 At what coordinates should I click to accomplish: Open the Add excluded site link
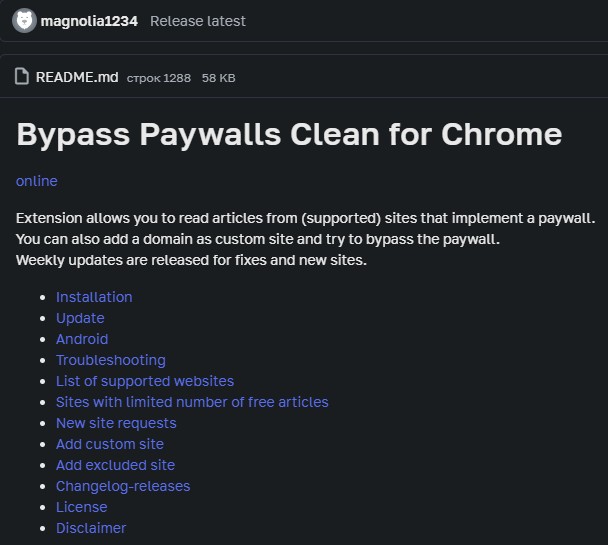point(116,465)
